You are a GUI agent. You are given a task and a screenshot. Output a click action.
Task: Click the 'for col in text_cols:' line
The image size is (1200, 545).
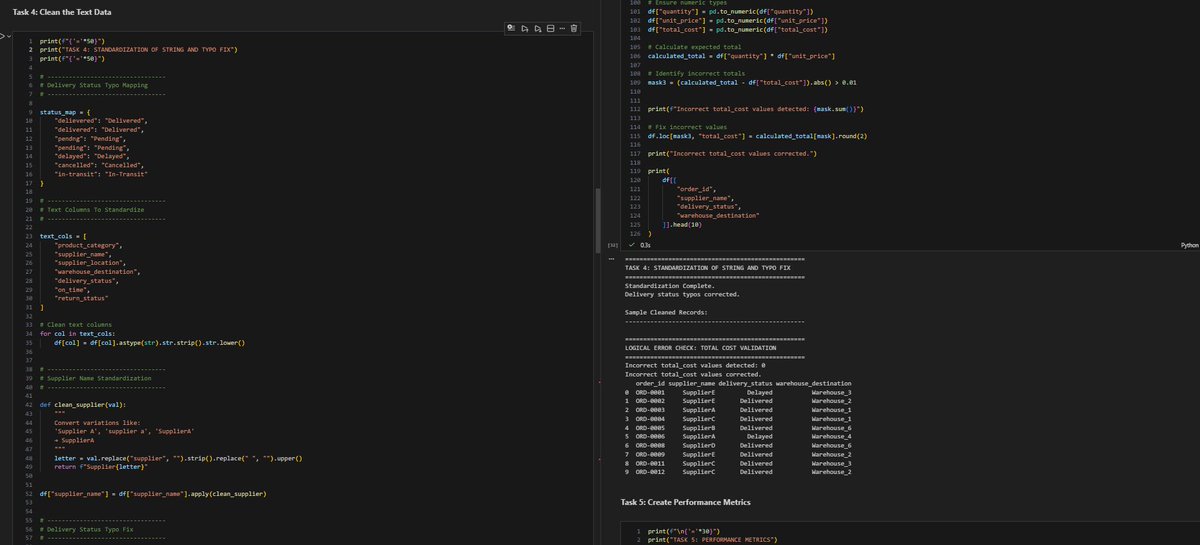pos(79,334)
